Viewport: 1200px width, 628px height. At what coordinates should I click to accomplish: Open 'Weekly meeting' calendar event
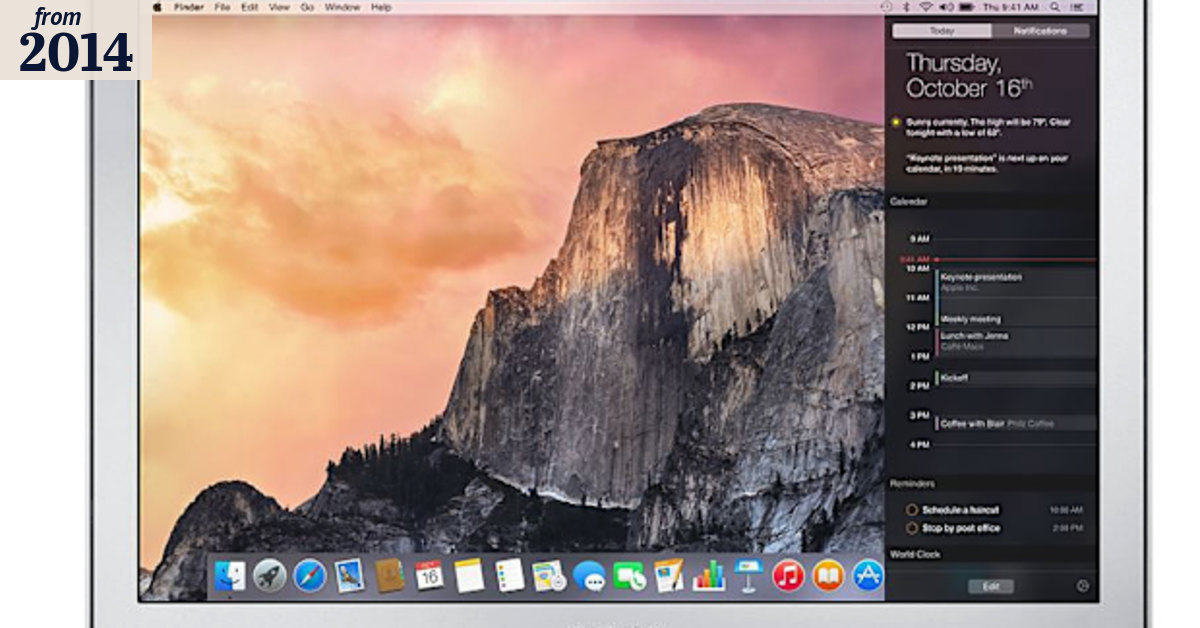1016,319
